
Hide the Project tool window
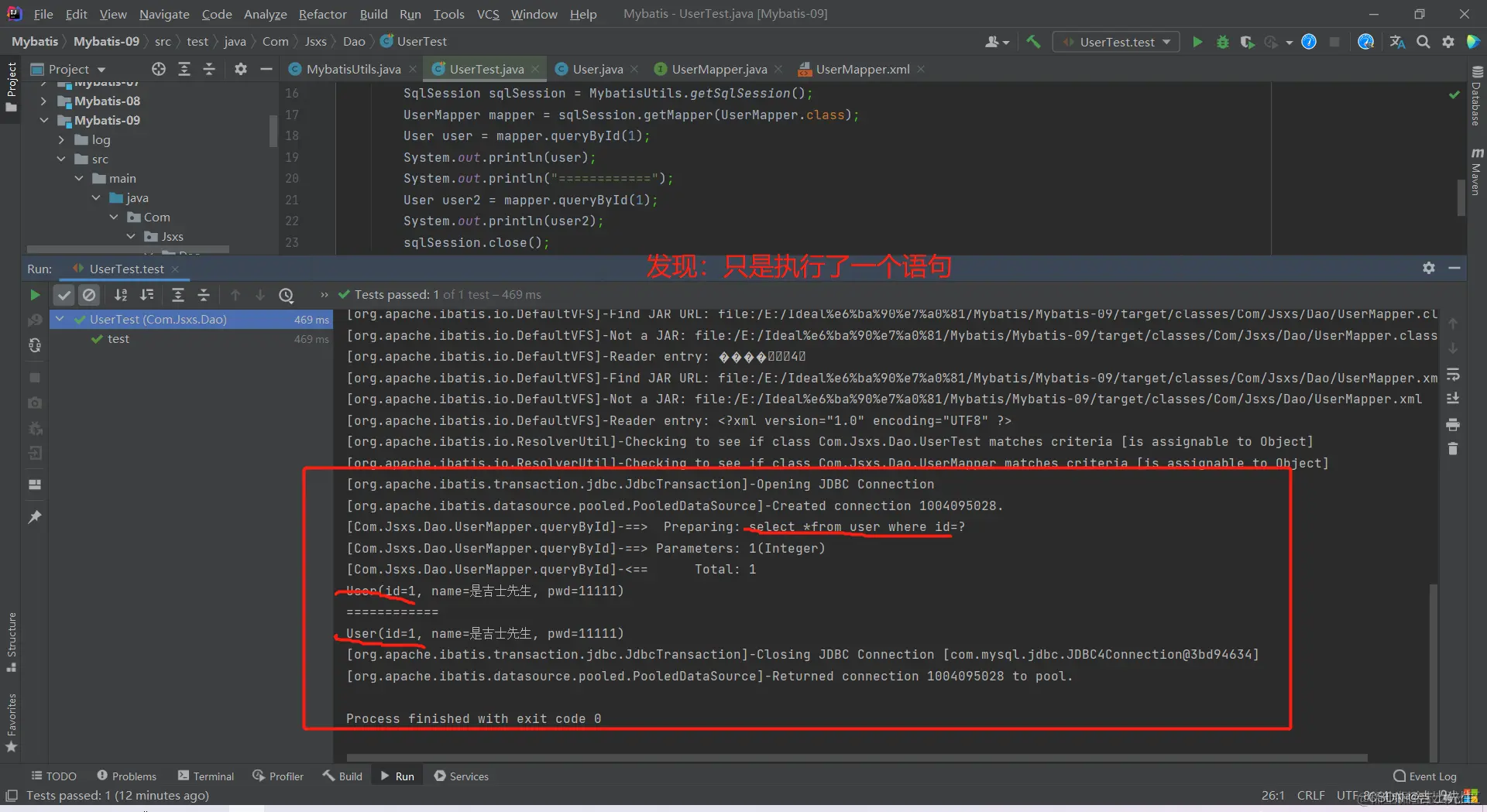click(266, 69)
